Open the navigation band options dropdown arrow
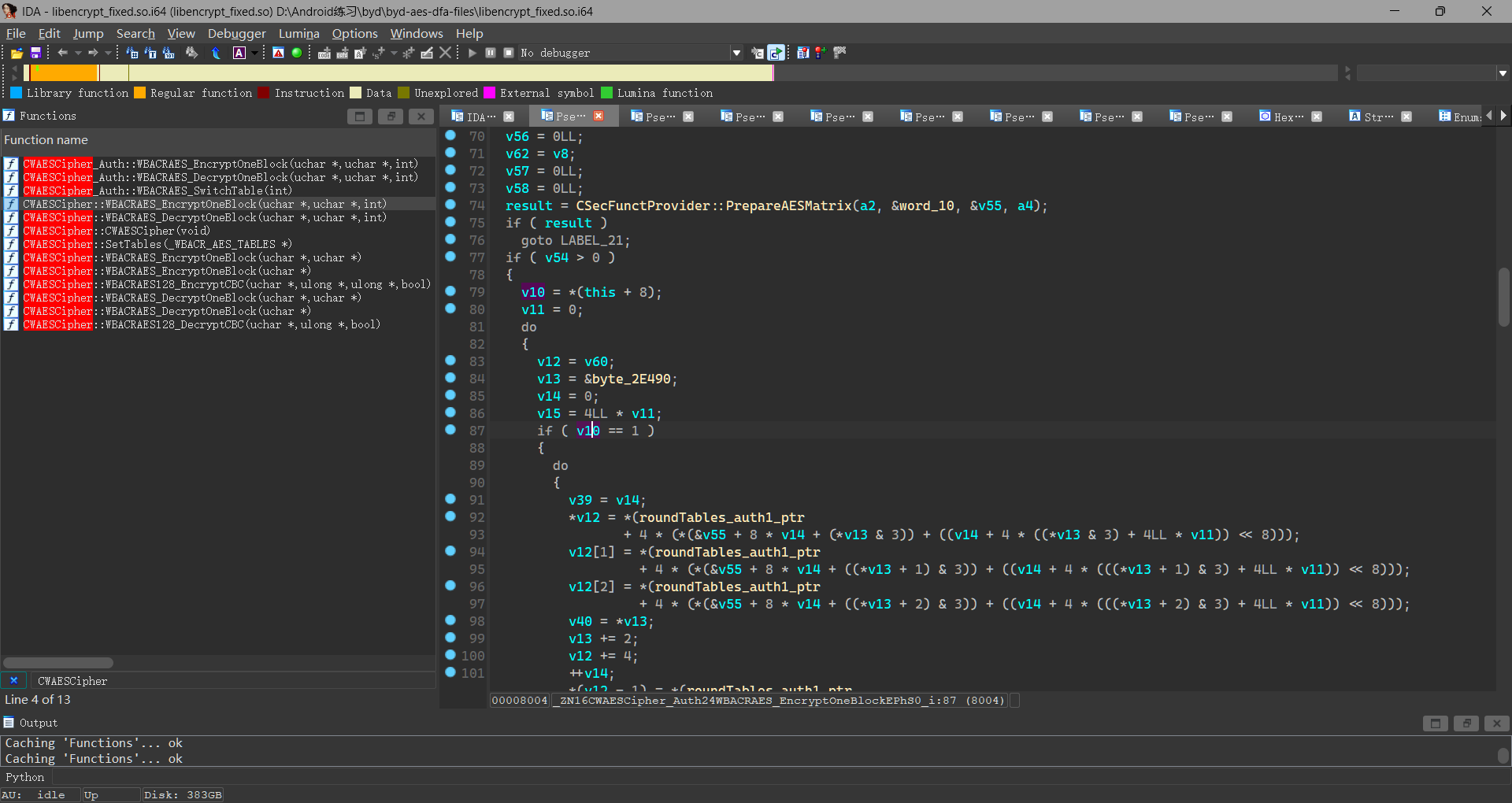The image size is (1512, 803). pos(1503,73)
